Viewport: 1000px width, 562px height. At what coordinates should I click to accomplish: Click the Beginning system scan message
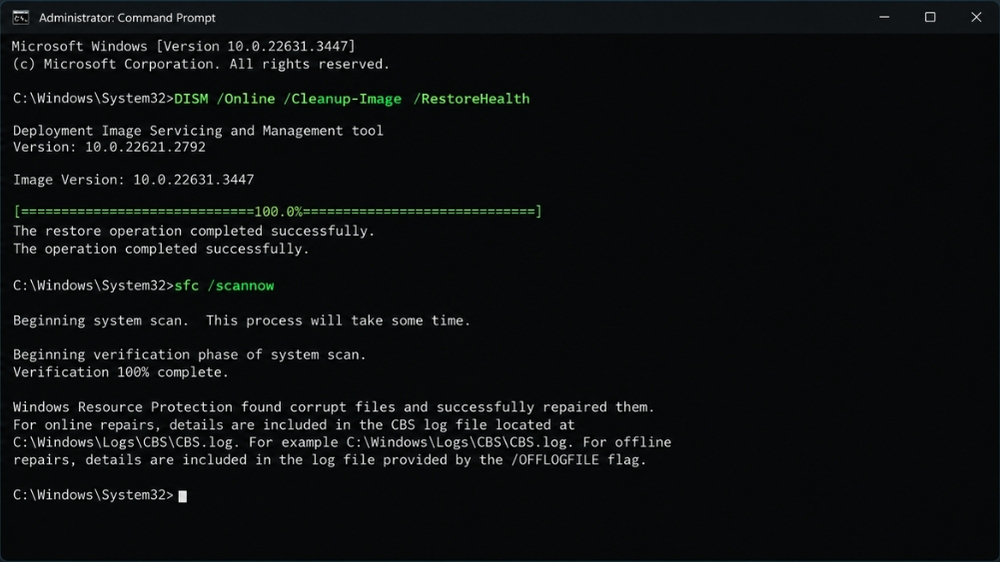coord(242,321)
